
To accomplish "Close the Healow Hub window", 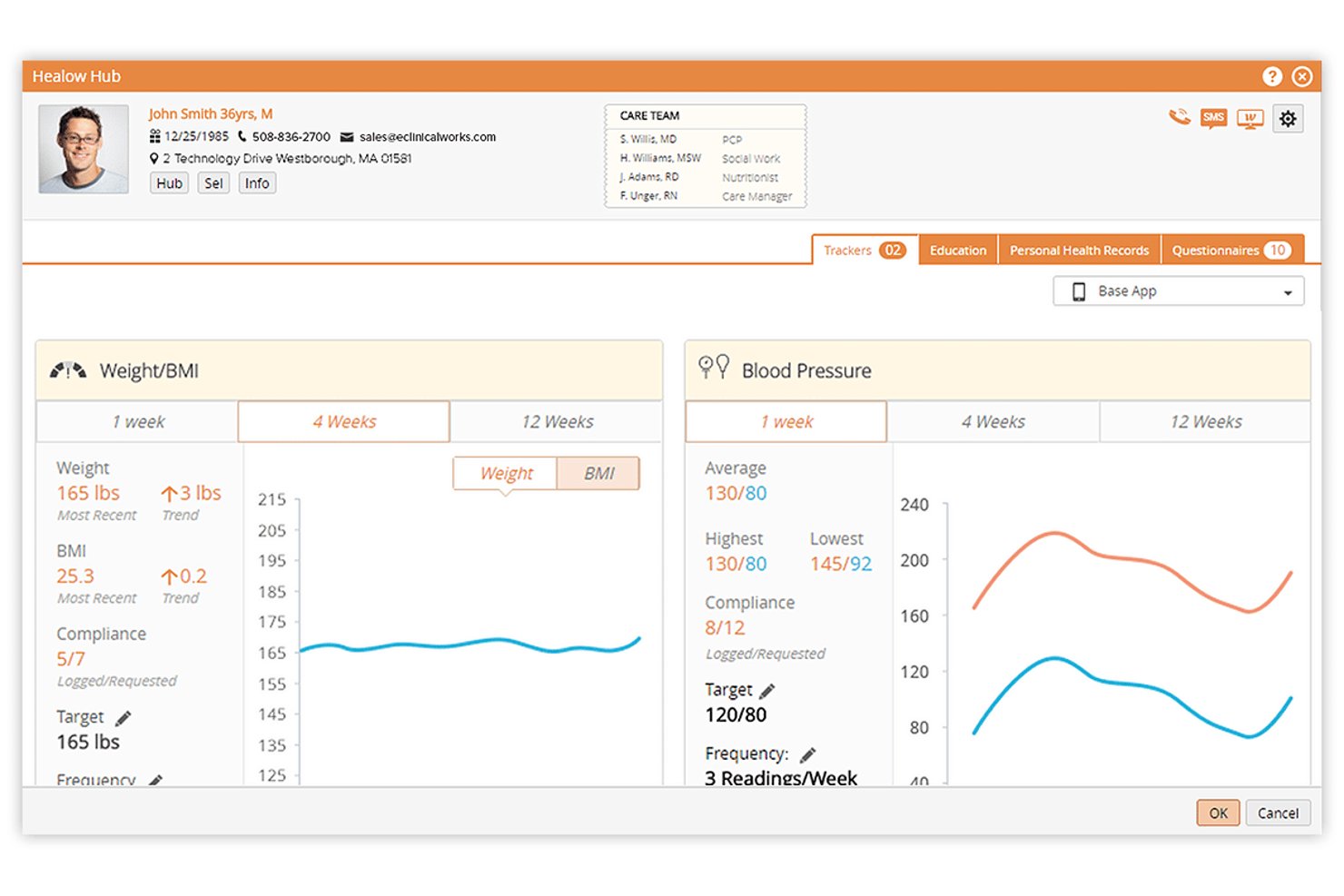I will [1302, 76].
